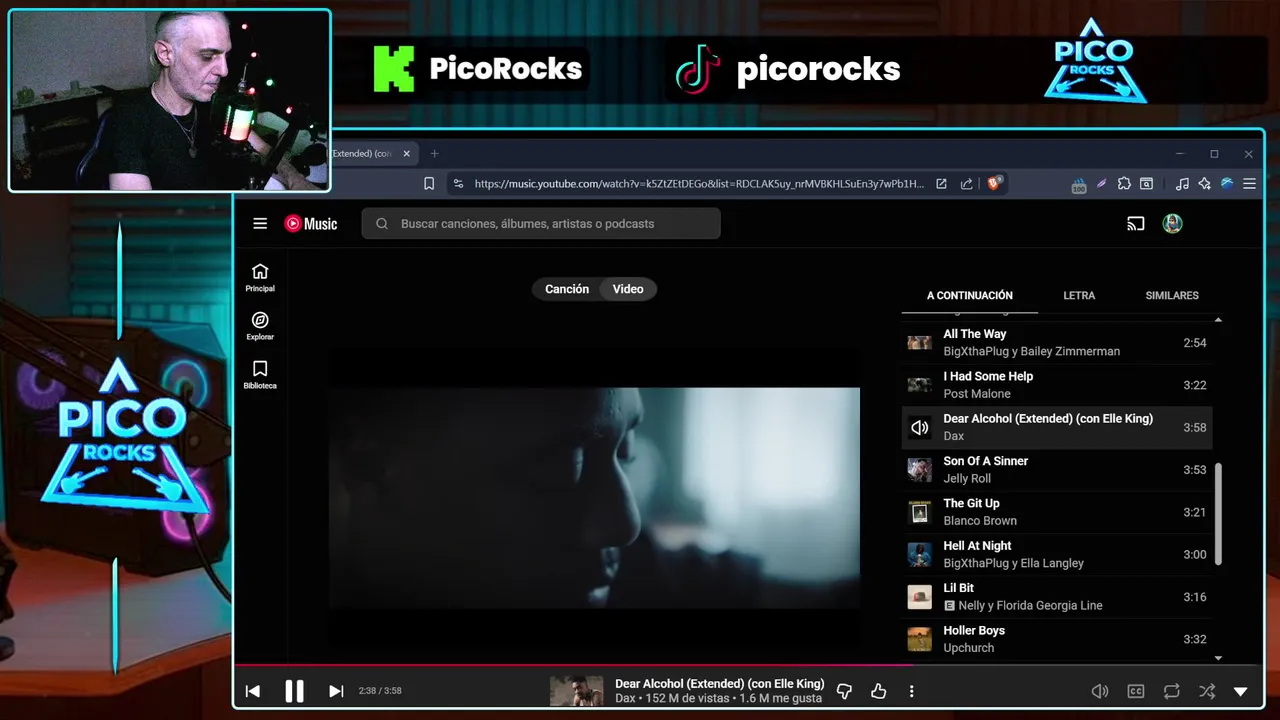
Task: Open the browser main menu icon
Action: coord(1249,184)
